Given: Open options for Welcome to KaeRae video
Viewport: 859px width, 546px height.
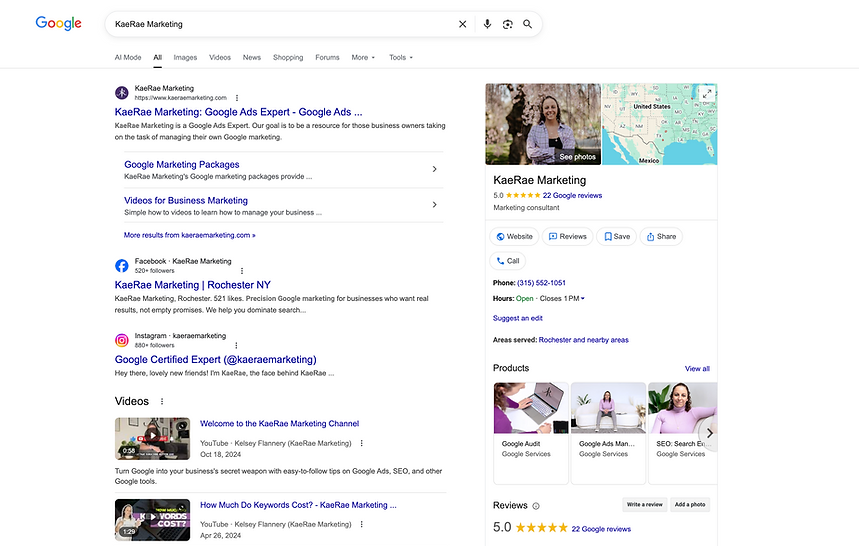Looking at the screenshot, I should [361, 443].
